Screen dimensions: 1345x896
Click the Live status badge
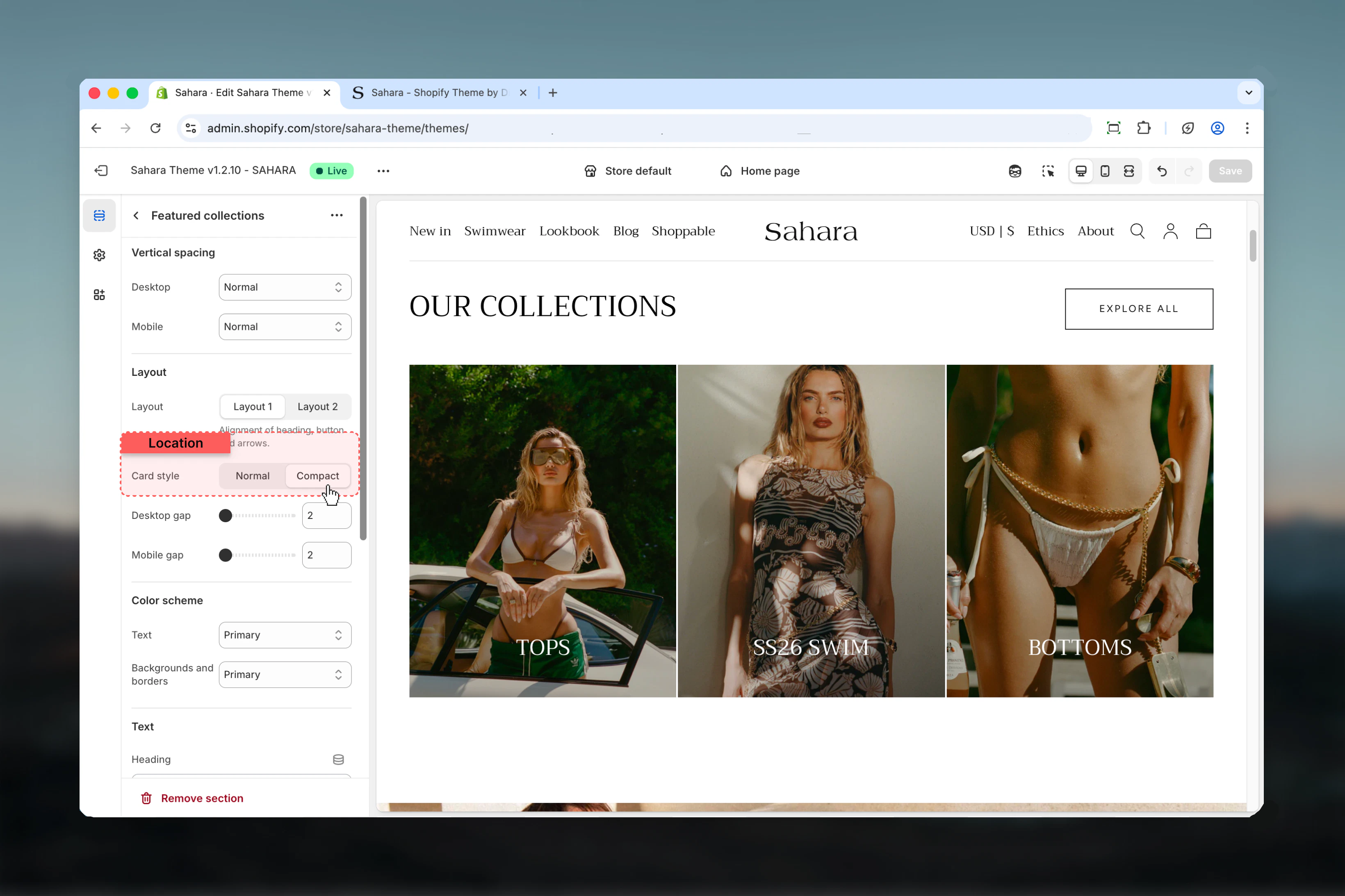[x=331, y=171]
